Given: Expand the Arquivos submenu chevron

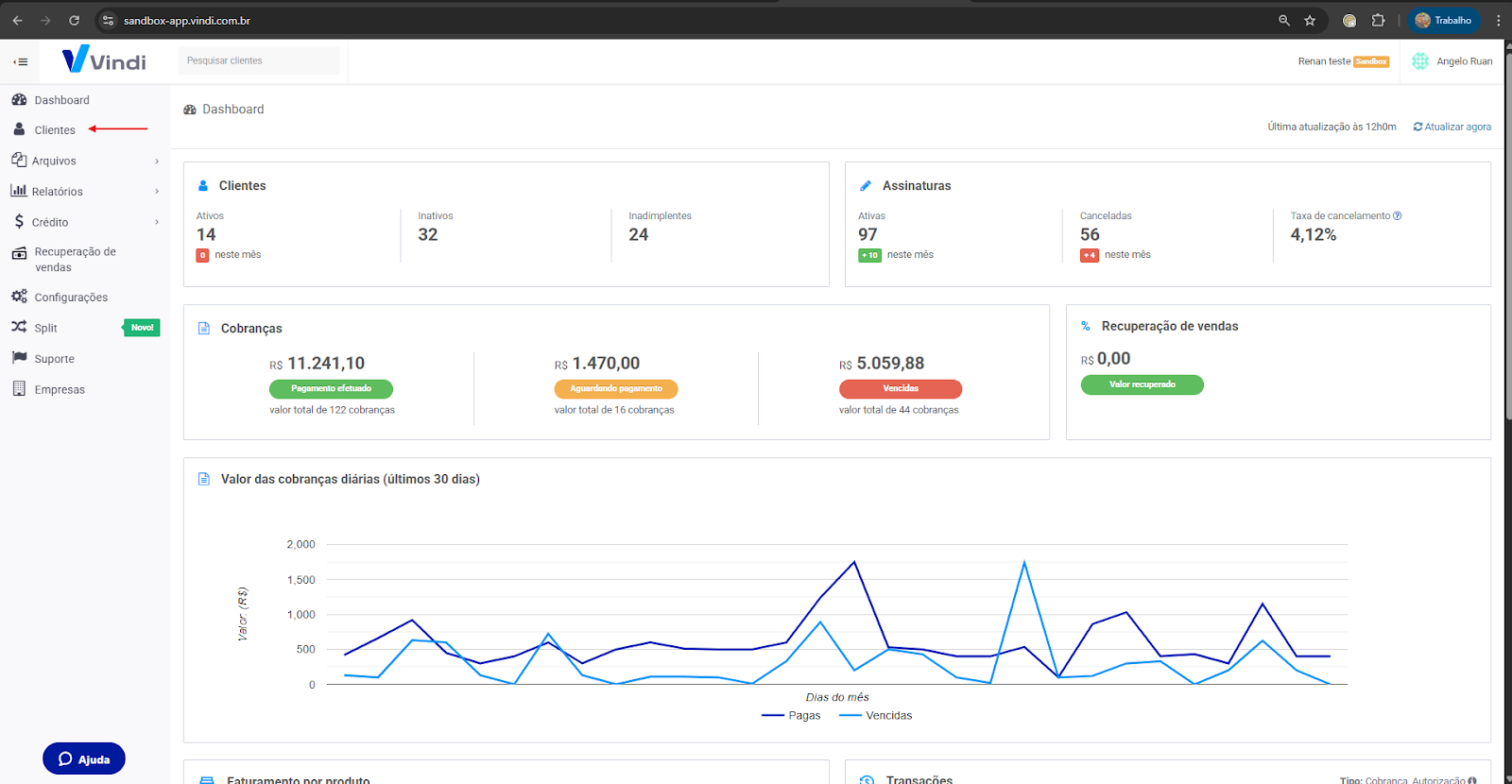Looking at the screenshot, I should [157, 162].
